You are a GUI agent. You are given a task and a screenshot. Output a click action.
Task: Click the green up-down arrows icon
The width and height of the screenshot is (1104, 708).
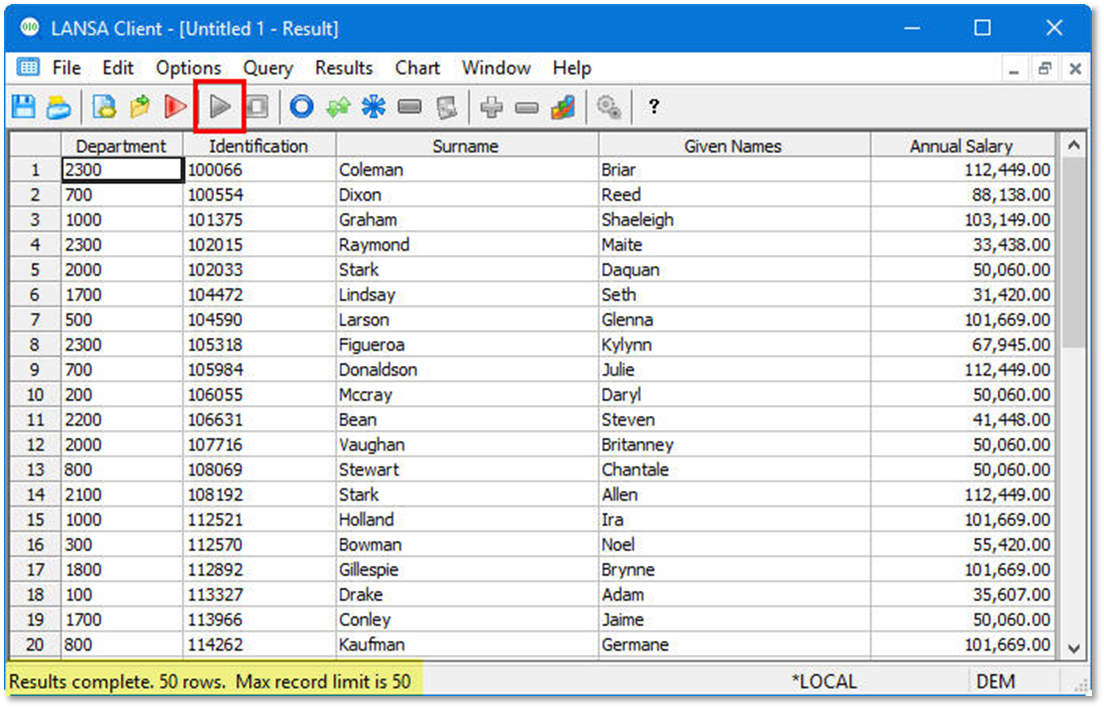[x=338, y=107]
